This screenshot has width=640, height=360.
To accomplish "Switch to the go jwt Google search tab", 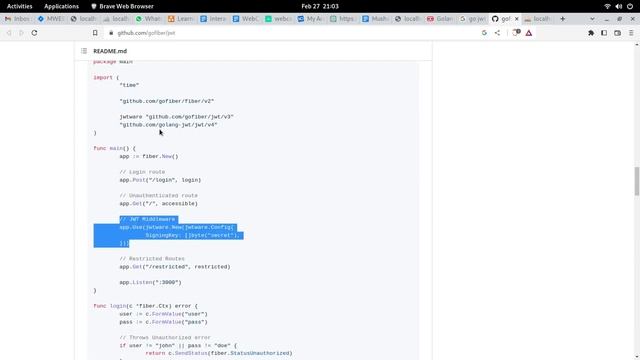I will tap(473, 19).
